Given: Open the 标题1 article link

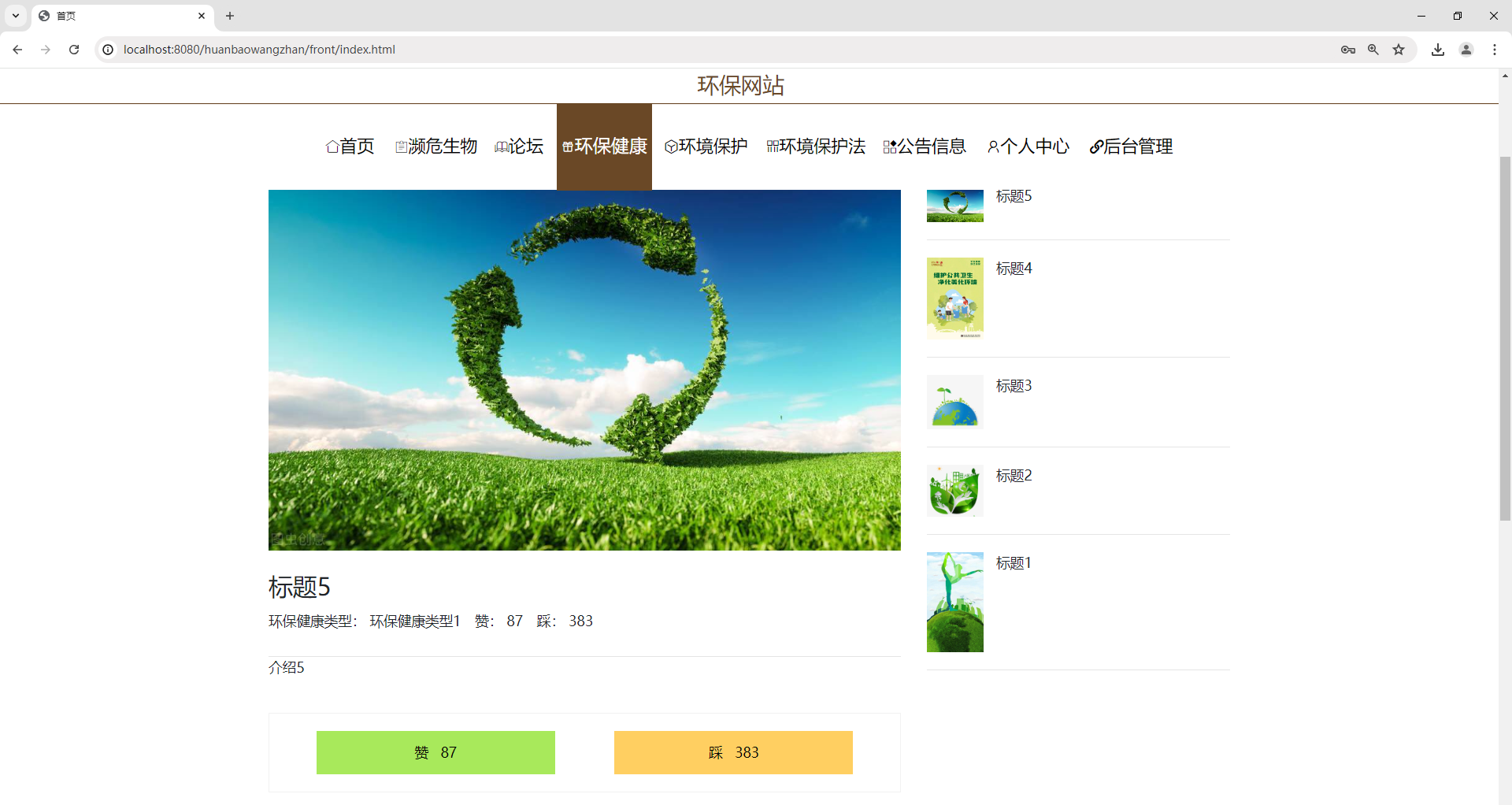Looking at the screenshot, I should (1013, 562).
